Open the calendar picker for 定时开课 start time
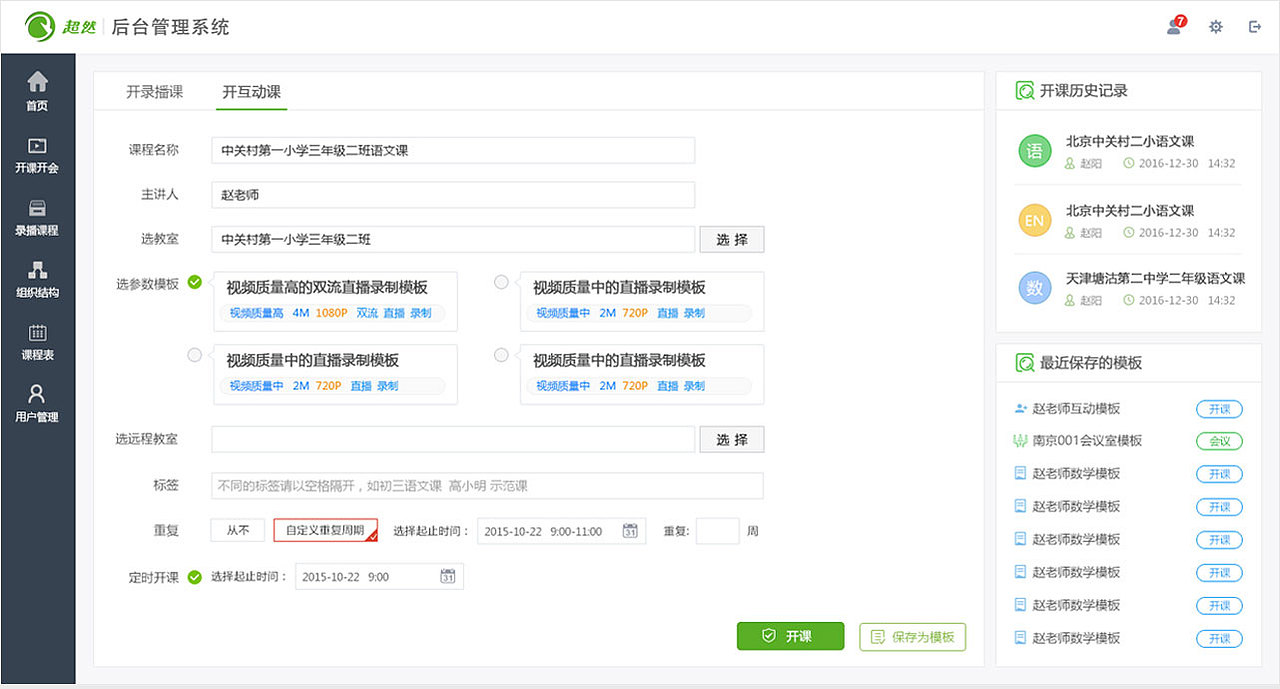The height and width of the screenshot is (689, 1280). tap(447, 576)
